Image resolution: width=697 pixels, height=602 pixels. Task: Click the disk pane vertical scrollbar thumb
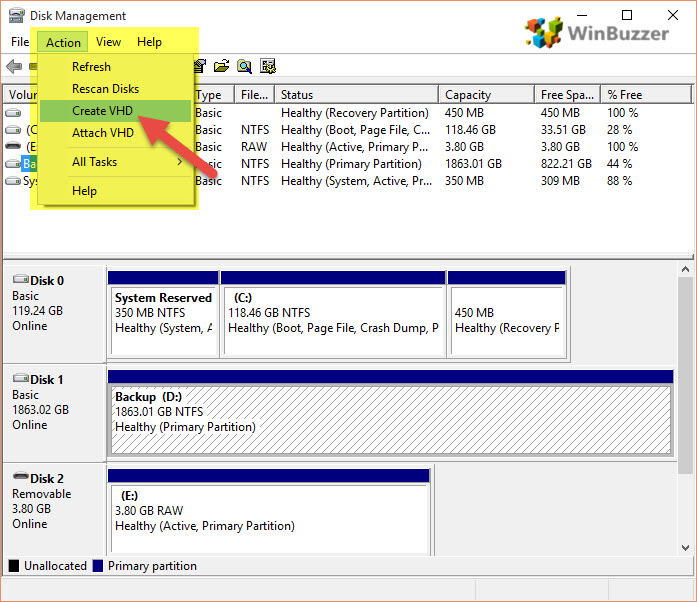pyautogui.click(x=685, y=376)
